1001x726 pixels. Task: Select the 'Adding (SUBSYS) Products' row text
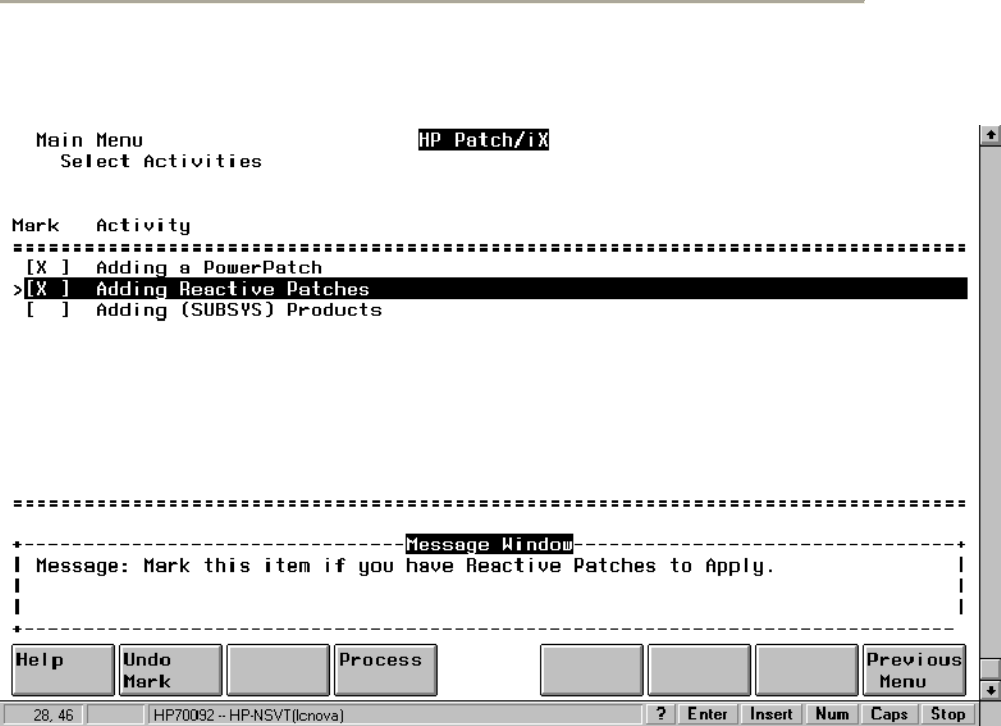pos(239,310)
